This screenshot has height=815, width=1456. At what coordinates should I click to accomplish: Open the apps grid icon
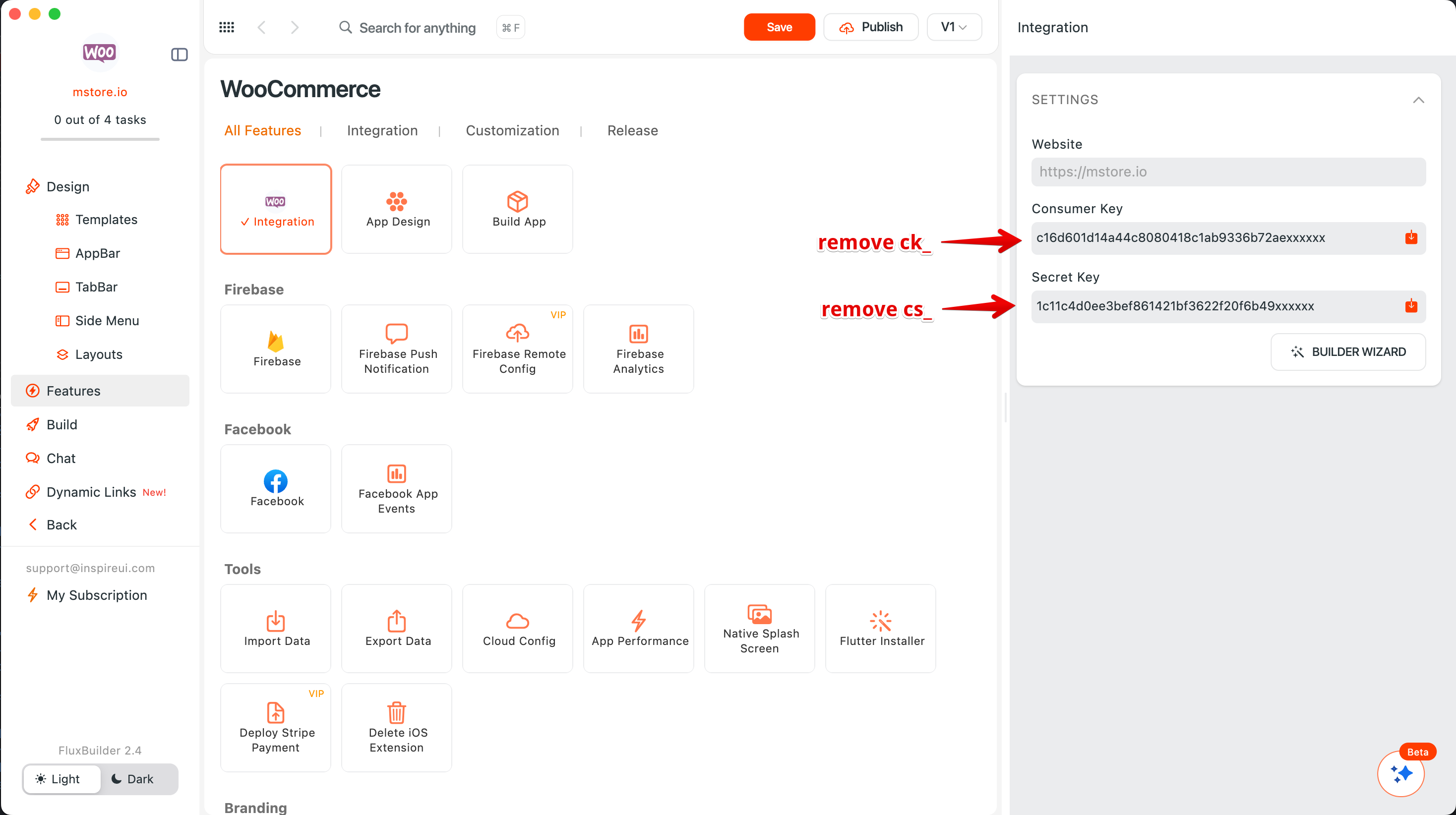[227, 27]
